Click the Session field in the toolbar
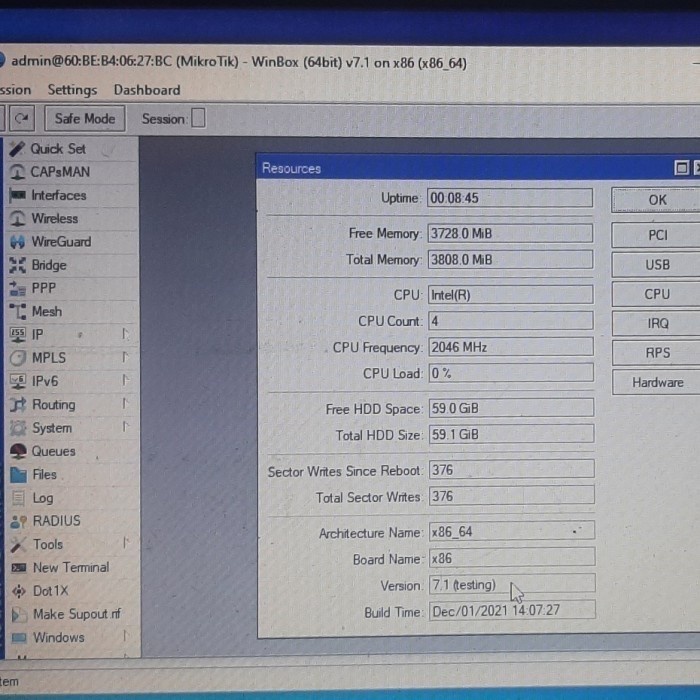 coord(198,118)
